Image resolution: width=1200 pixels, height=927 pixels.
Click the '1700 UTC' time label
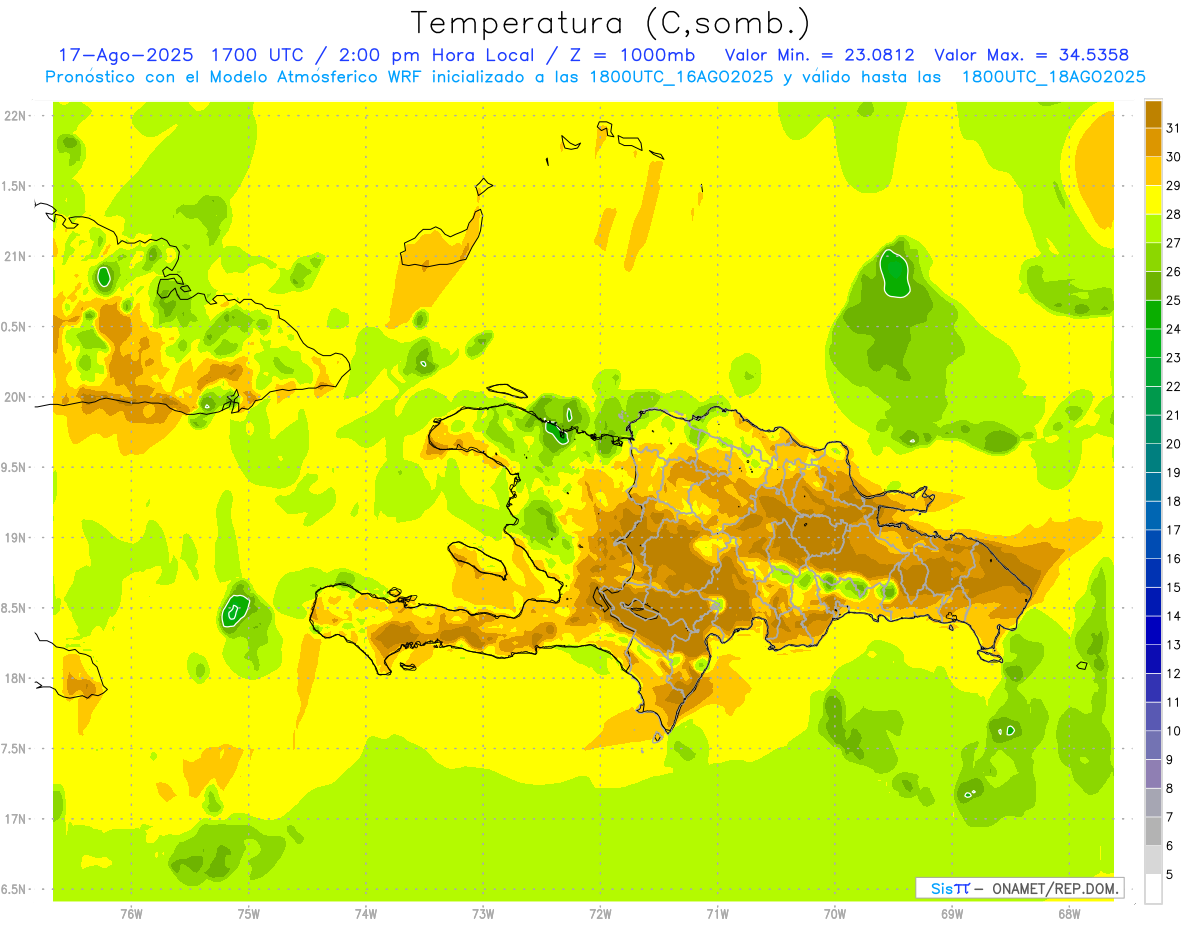pyautogui.click(x=258, y=55)
